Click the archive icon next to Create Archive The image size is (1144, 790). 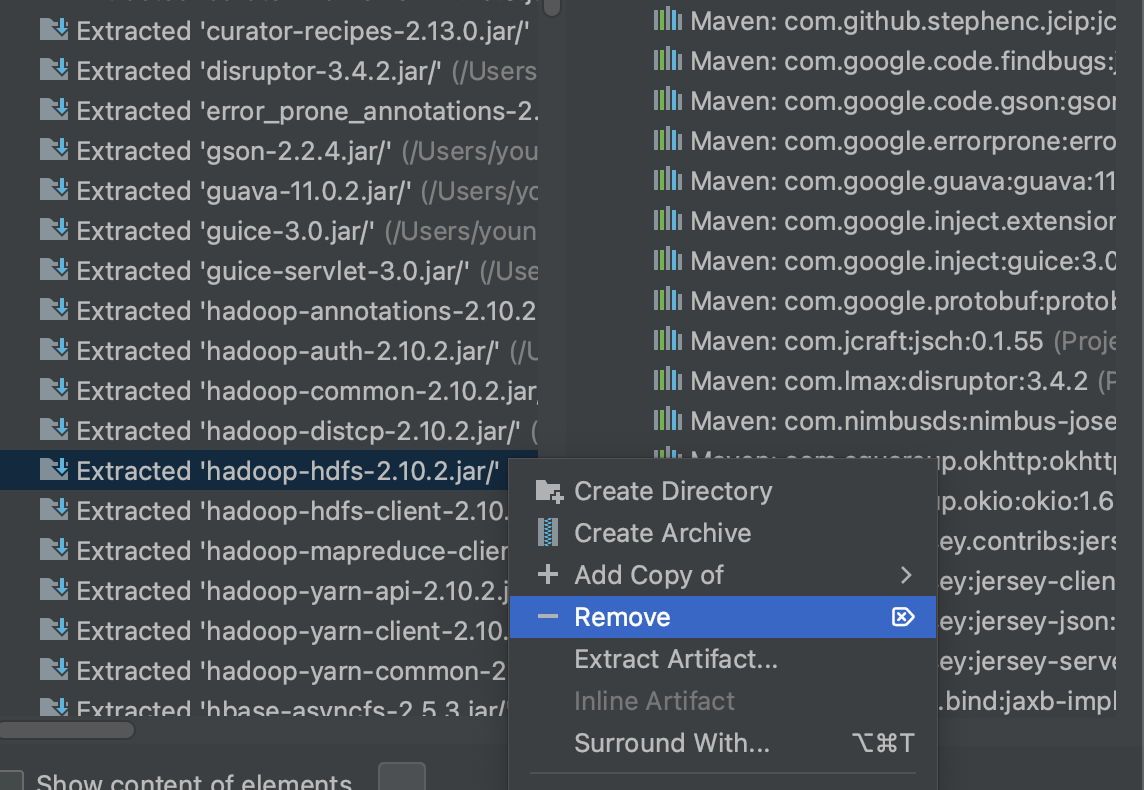(x=548, y=533)
